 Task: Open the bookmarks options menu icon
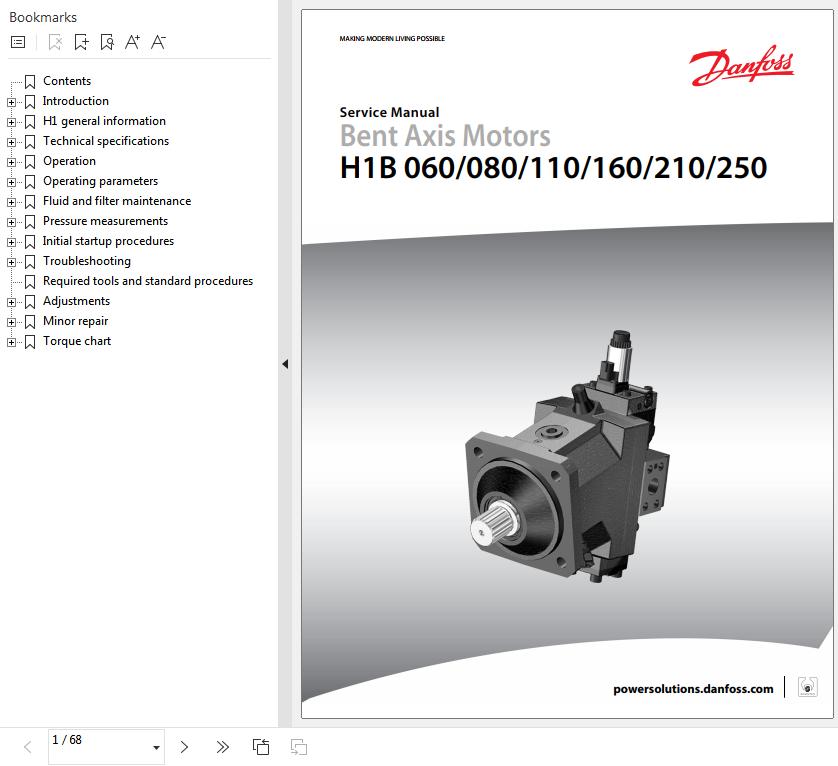pyautogui.click(x=18, y=42)
